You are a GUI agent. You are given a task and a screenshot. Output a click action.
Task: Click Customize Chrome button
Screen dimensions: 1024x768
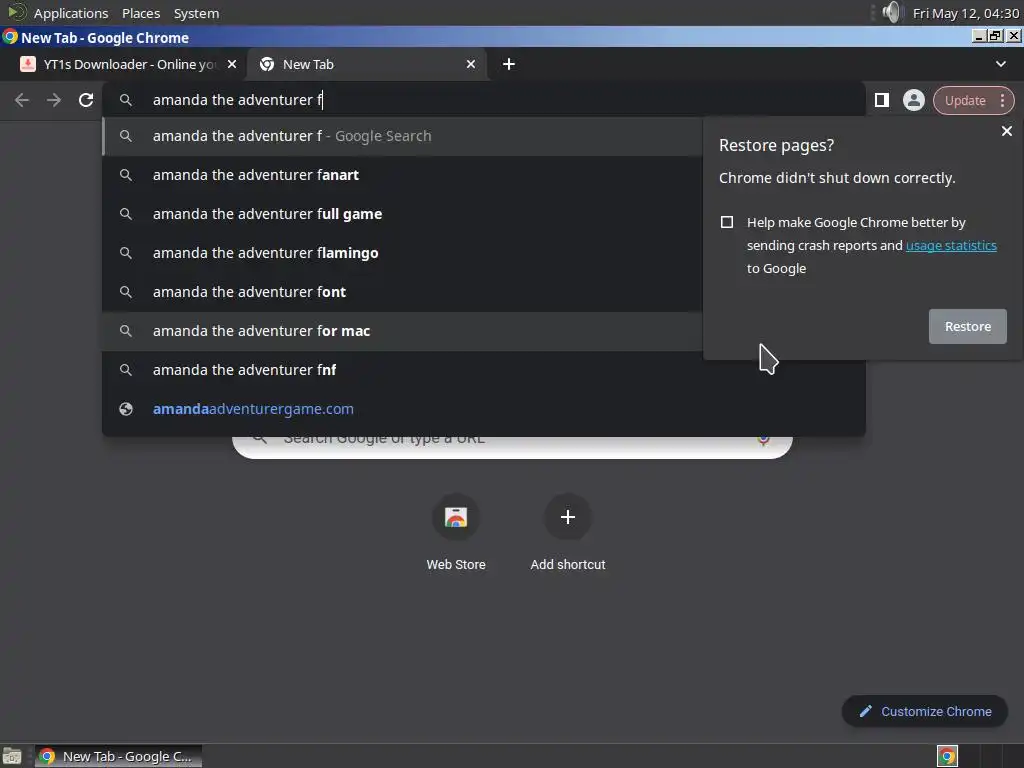925,711
